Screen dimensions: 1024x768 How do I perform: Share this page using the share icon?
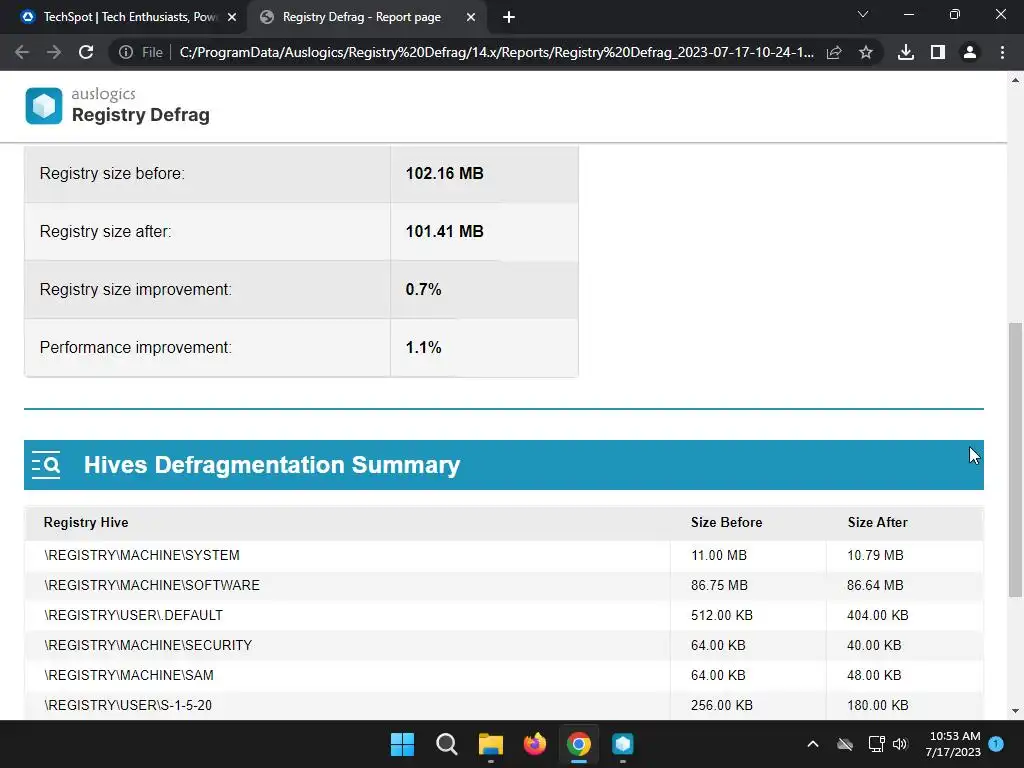click(x=834, y=52)
